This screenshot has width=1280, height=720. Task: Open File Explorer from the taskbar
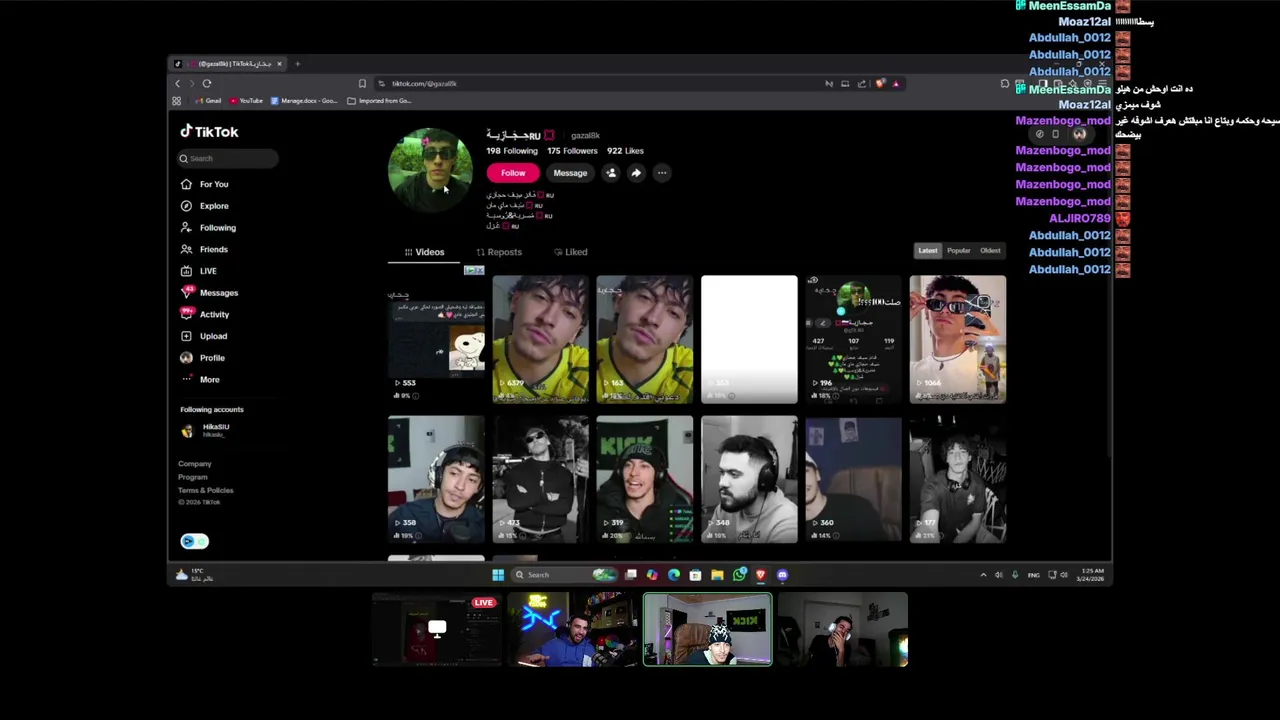click(717, 575)
